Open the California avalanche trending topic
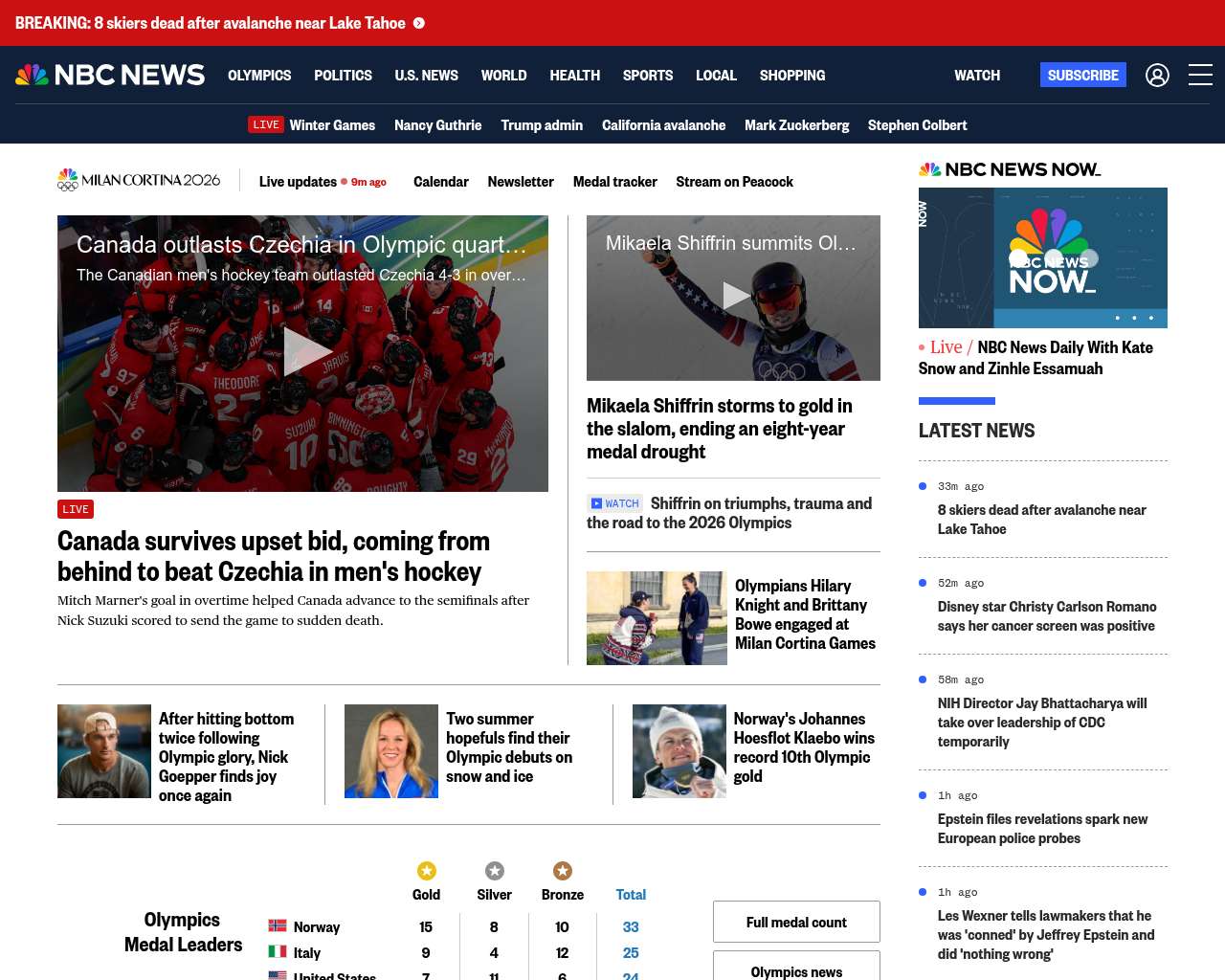 pyautogui.click(x=663, y=124)
